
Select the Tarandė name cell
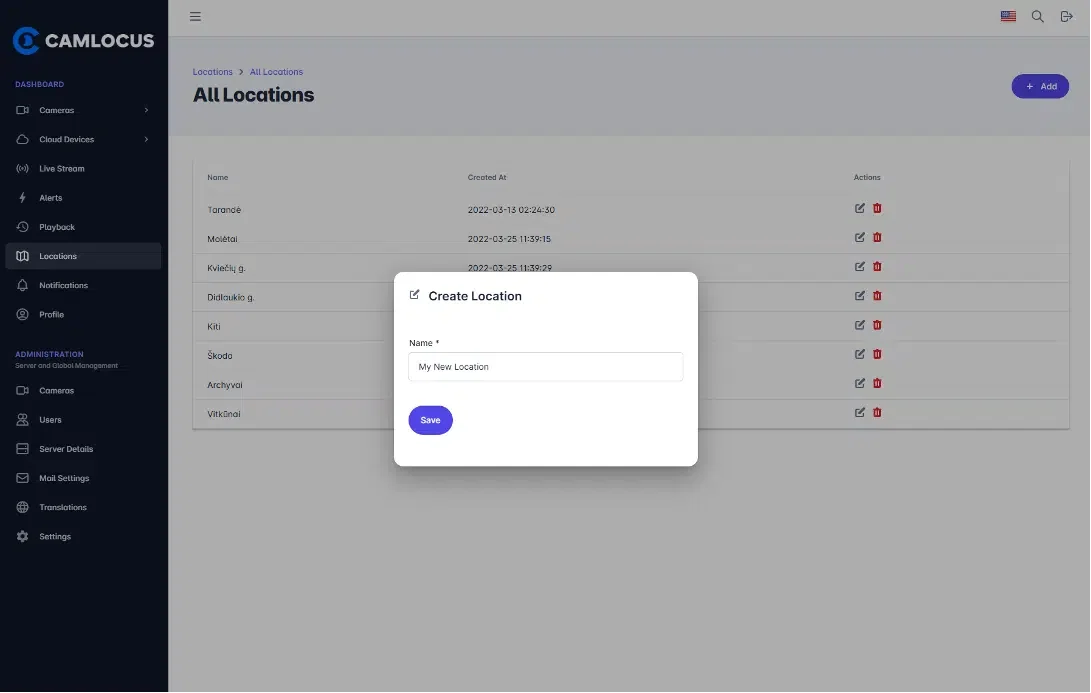coord(224,209)
